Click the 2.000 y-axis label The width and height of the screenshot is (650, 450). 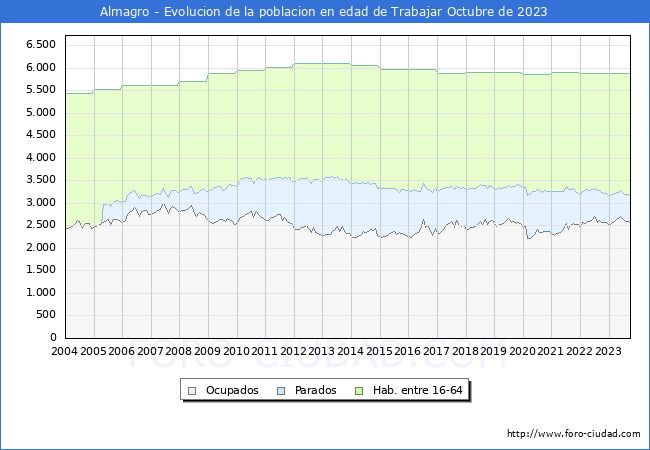41,248
